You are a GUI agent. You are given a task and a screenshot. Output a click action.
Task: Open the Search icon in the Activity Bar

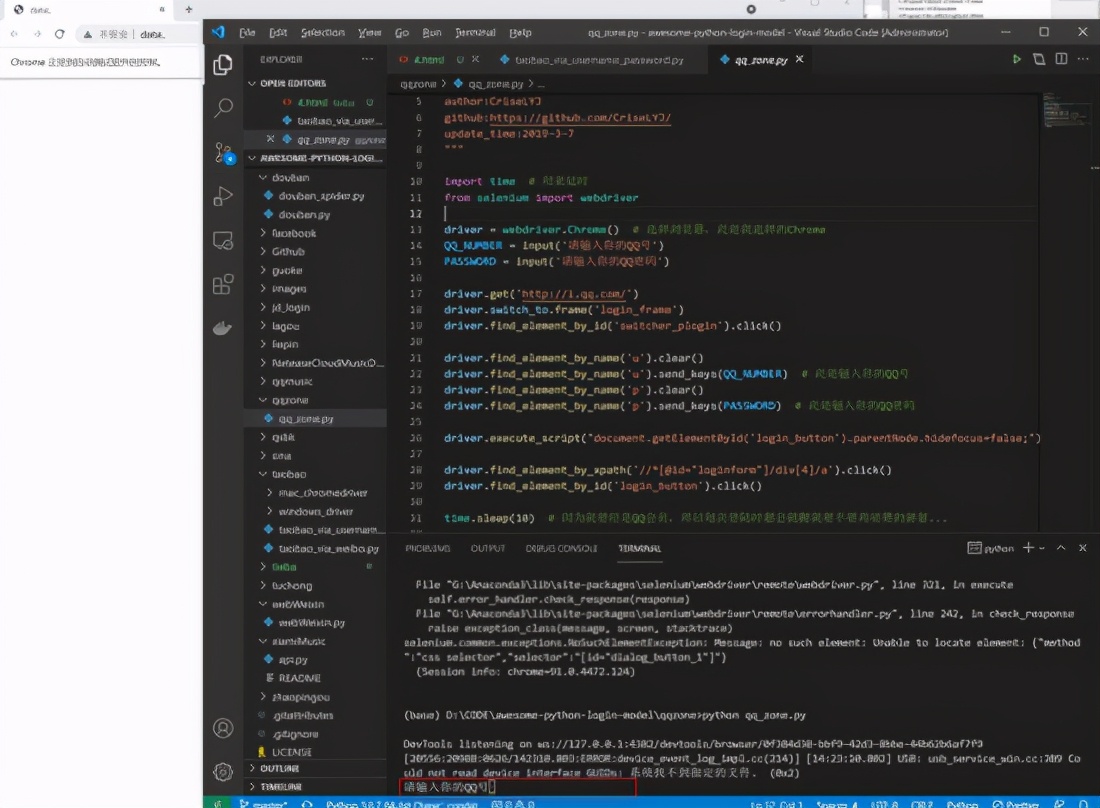[223, 108]
